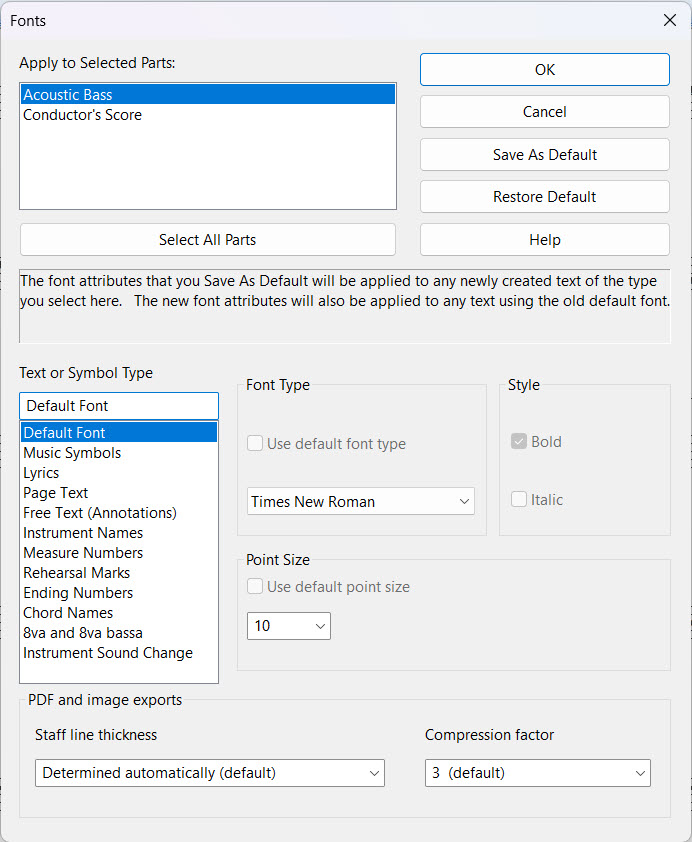Image resolution: width=692 pixels, height=842 pixels.
Task: Expand the point size dropdown
Action: pos(288,626)
